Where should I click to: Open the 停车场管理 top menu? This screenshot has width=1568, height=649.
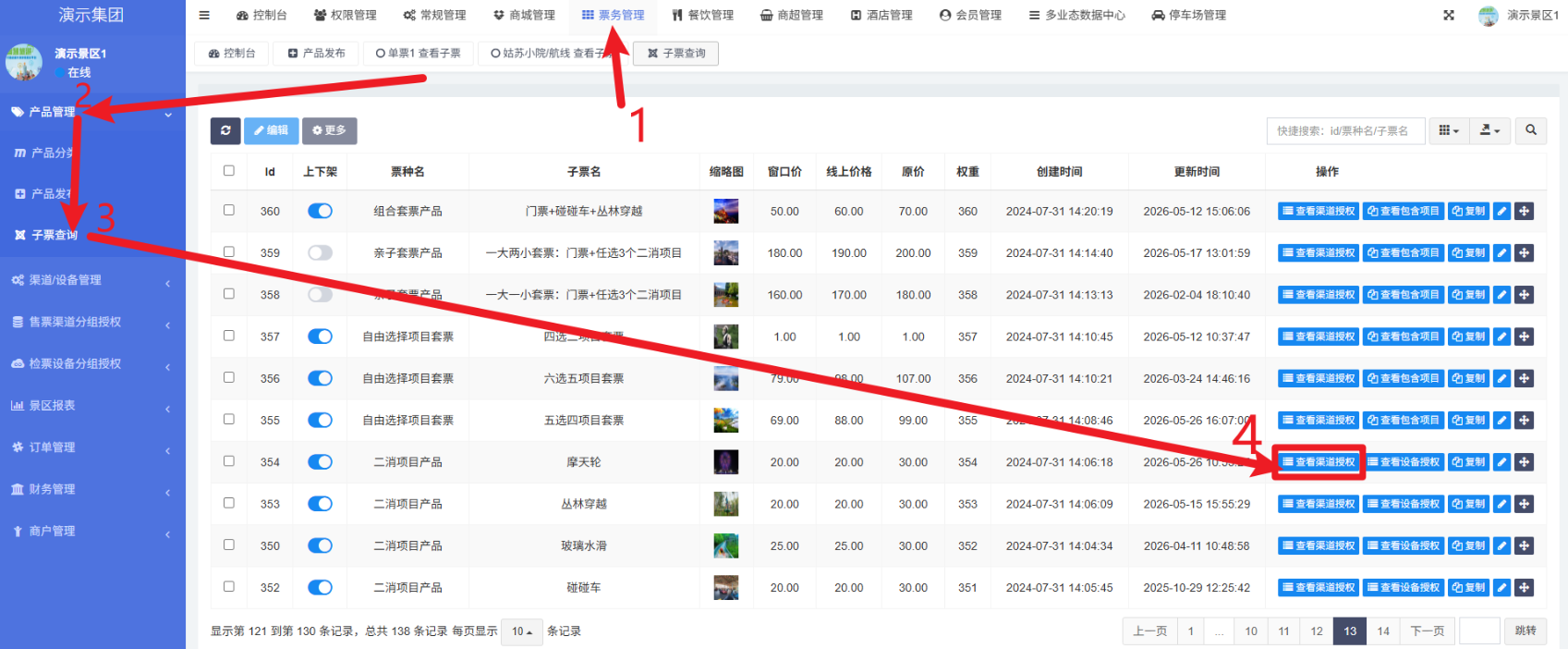1189,15
